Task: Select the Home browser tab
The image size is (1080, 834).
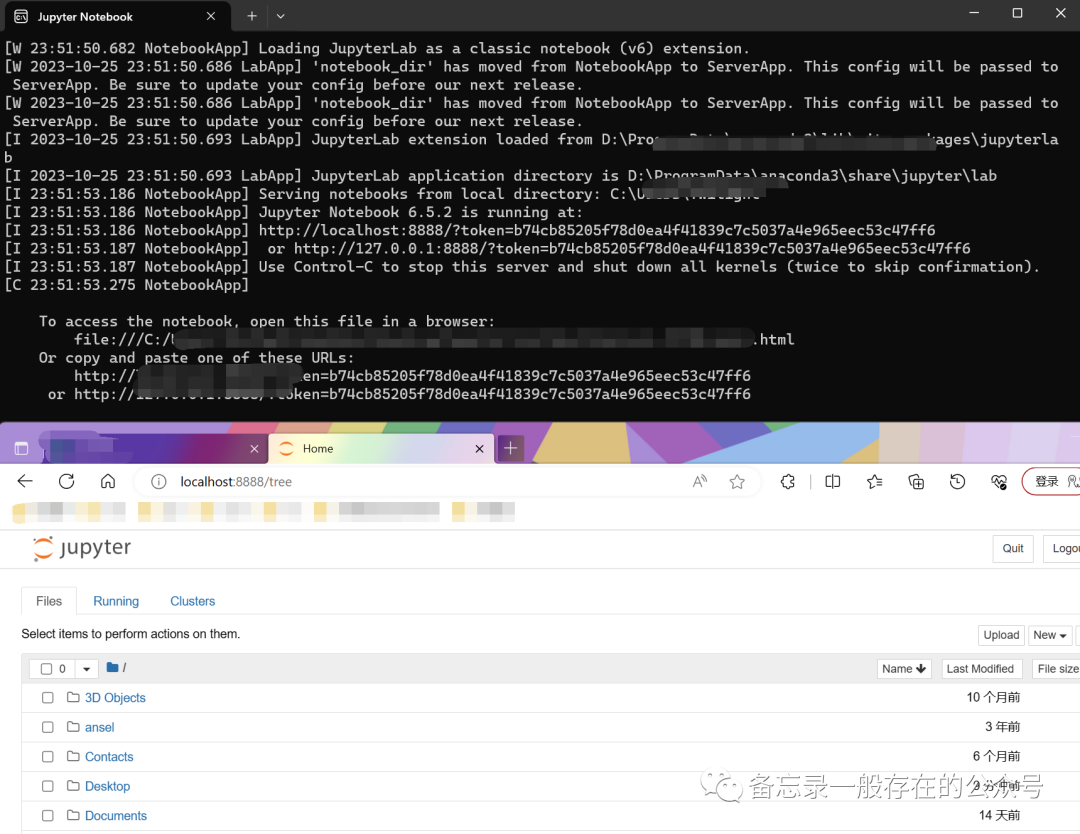Action: coord(380,448)
